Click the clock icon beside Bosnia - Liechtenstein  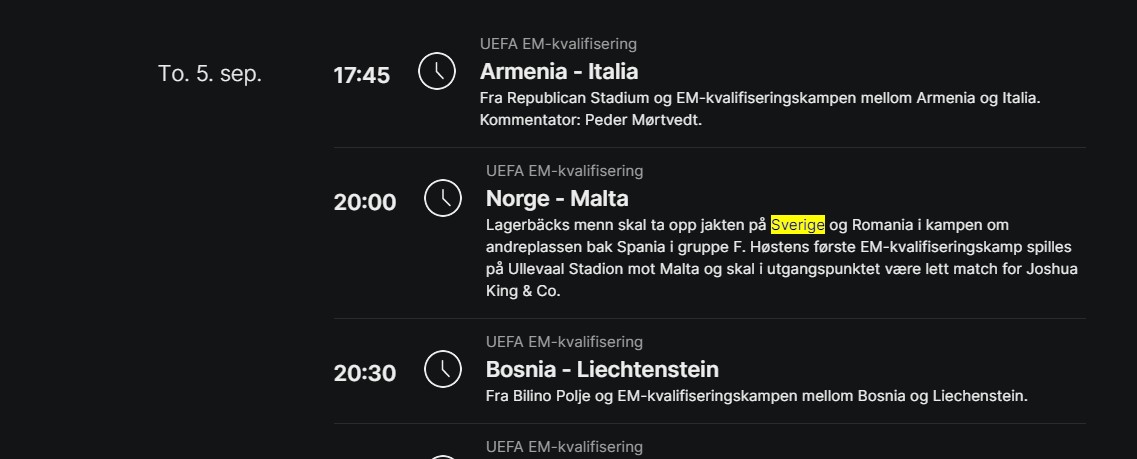click(443, 369)
